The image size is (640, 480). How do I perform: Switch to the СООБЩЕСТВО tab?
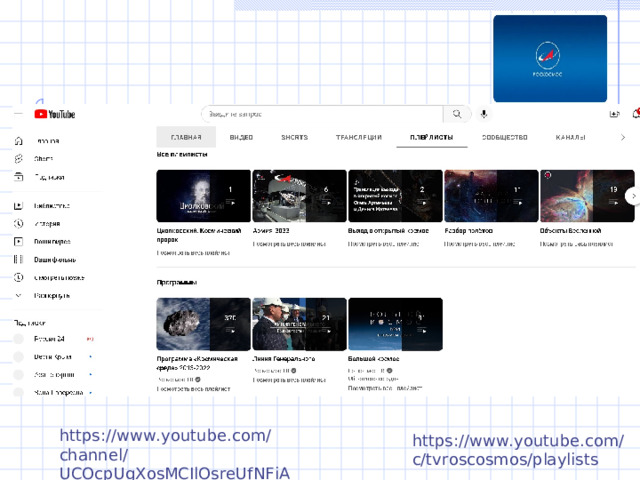pyautogui.click(x=504, y=138)
